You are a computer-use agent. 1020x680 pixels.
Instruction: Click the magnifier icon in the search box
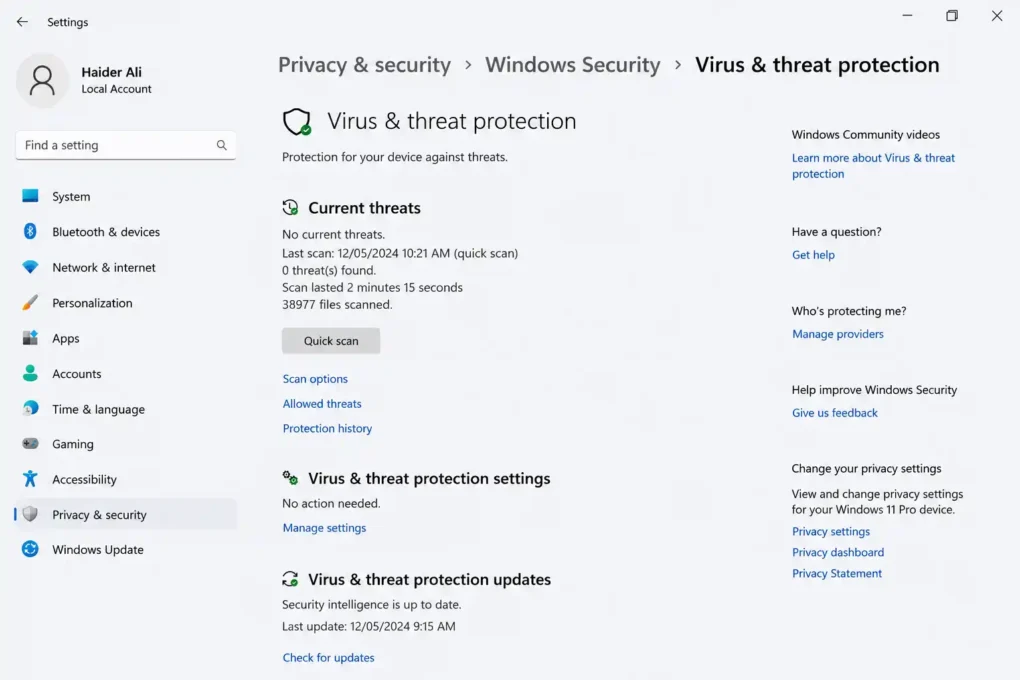point(222,145)
